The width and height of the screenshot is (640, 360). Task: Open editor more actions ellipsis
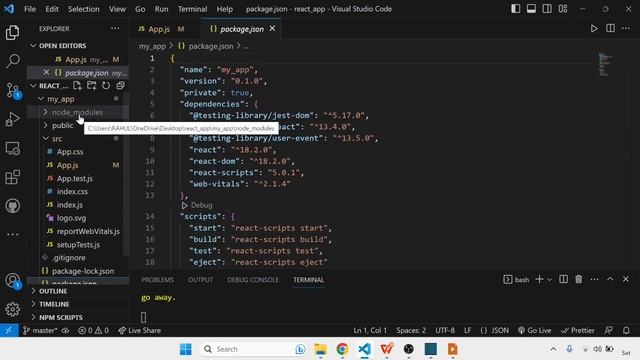(626, 29)
